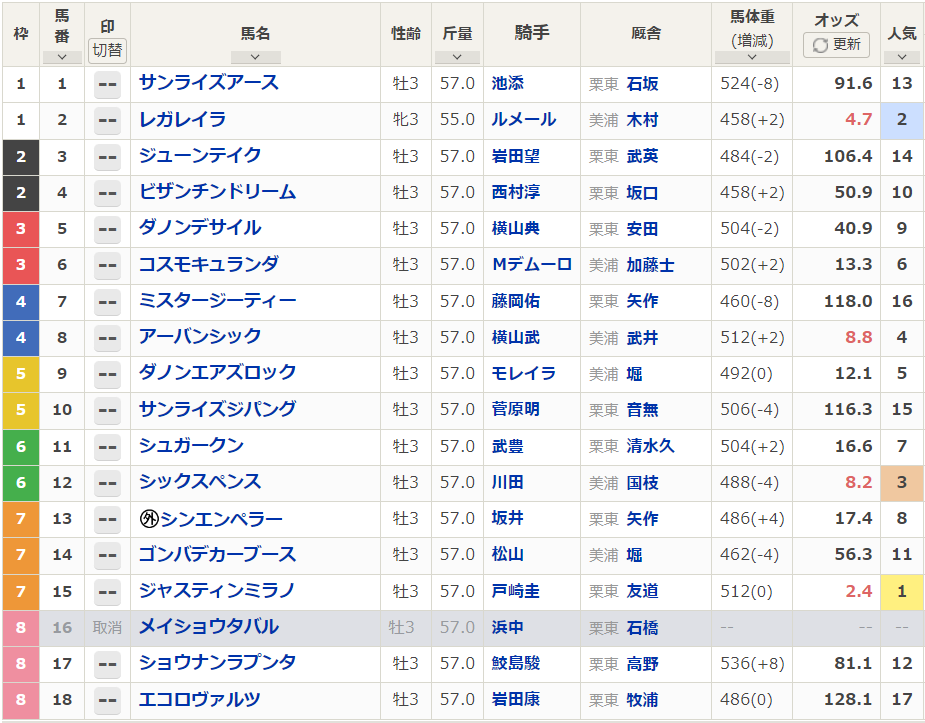Open mark selector for サンライズアース

pos(107,84)
